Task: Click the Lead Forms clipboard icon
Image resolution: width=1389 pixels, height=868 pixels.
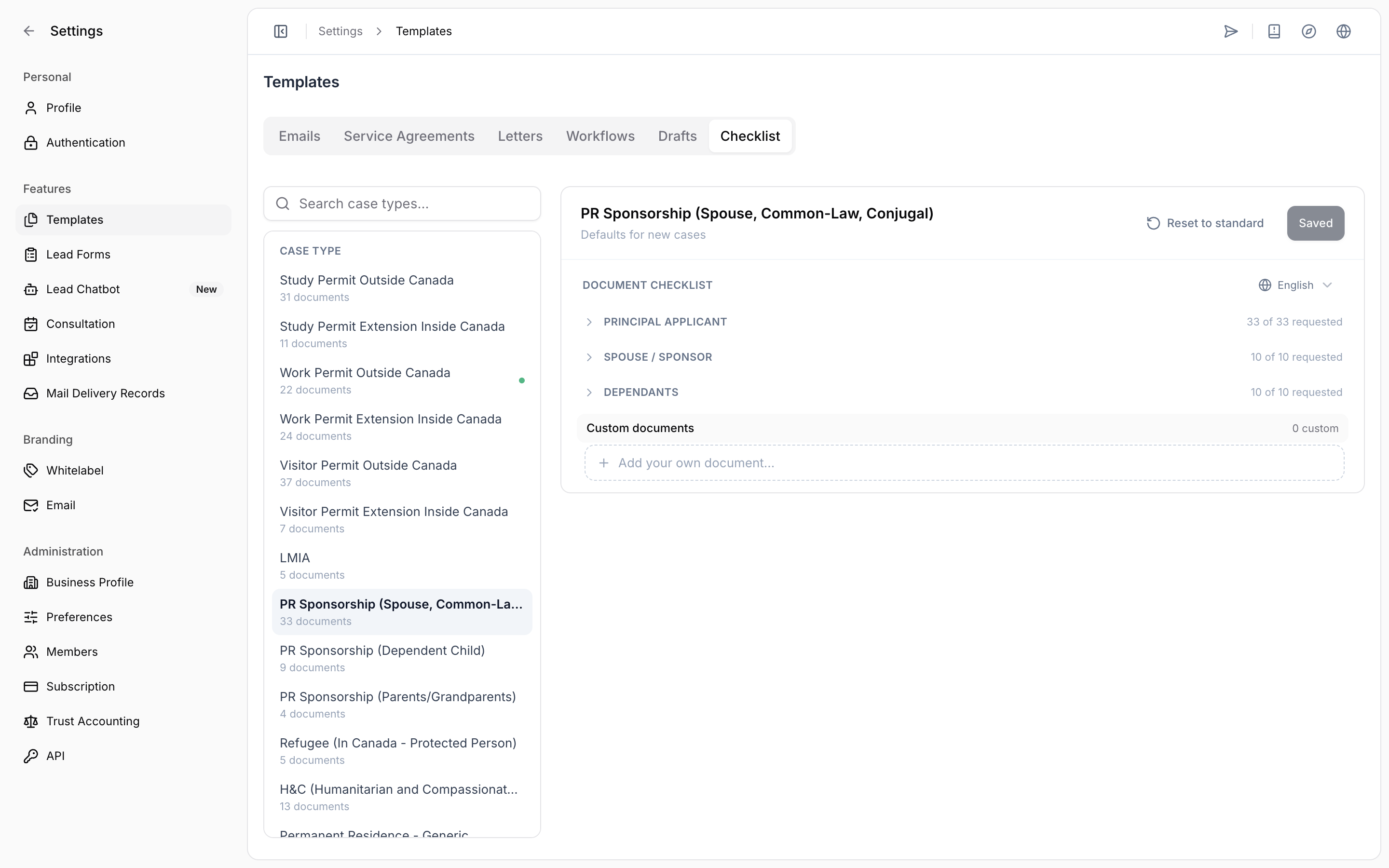Action: 31,254
